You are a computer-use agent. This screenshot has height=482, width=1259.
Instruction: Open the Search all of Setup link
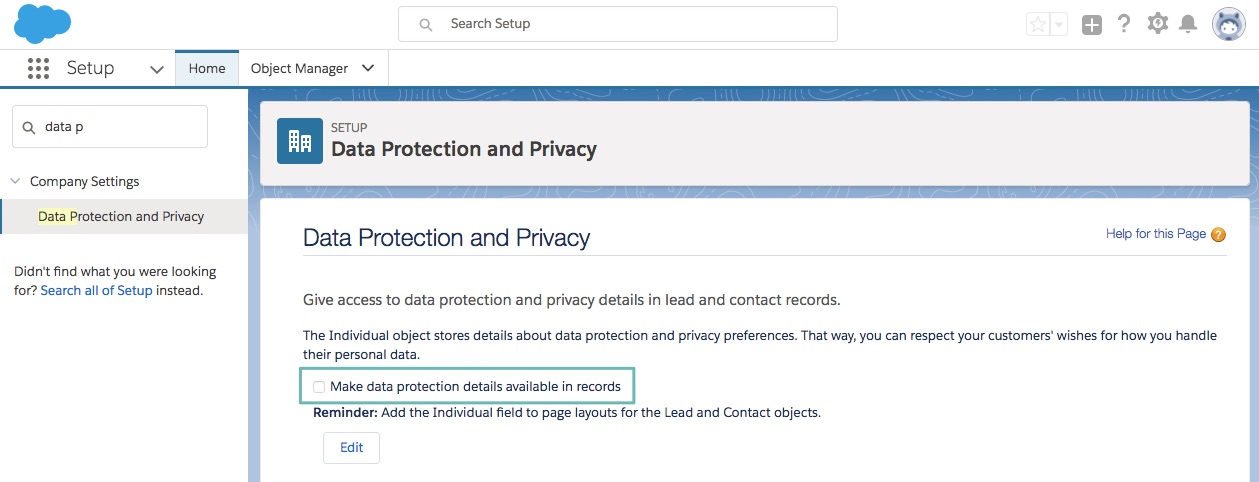coord(97,291)
